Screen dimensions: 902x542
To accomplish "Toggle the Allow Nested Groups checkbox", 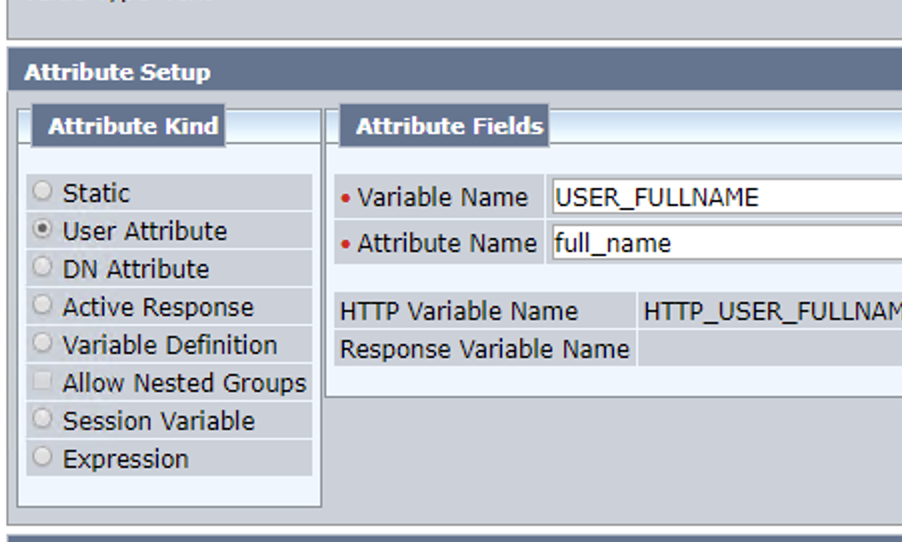I will point(42,381).
